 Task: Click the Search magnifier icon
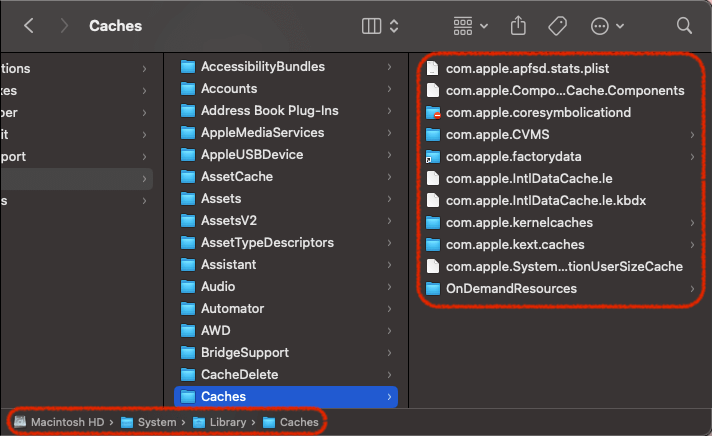point(684,25)
